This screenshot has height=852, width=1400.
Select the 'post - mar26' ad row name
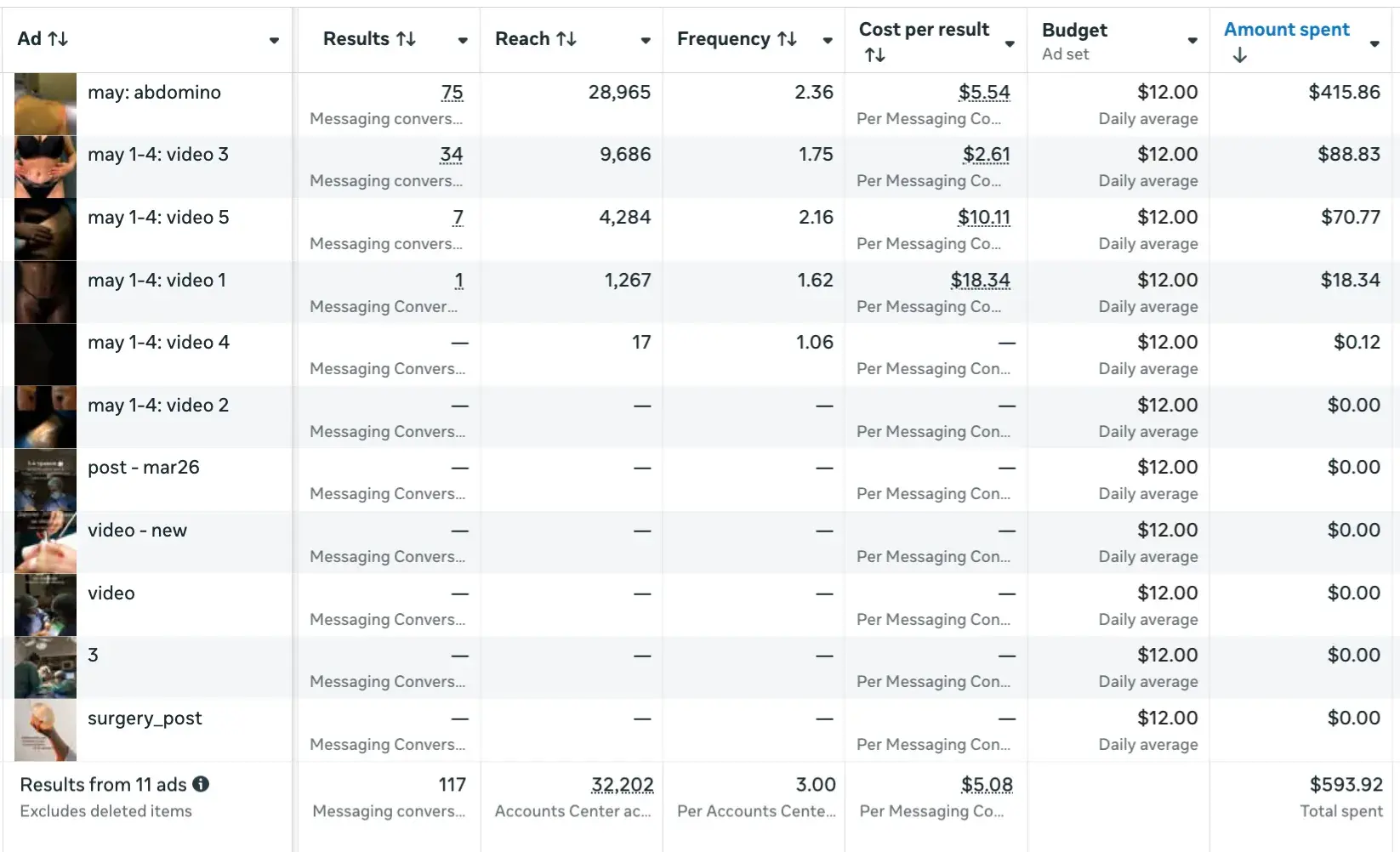tap(143, 468)
